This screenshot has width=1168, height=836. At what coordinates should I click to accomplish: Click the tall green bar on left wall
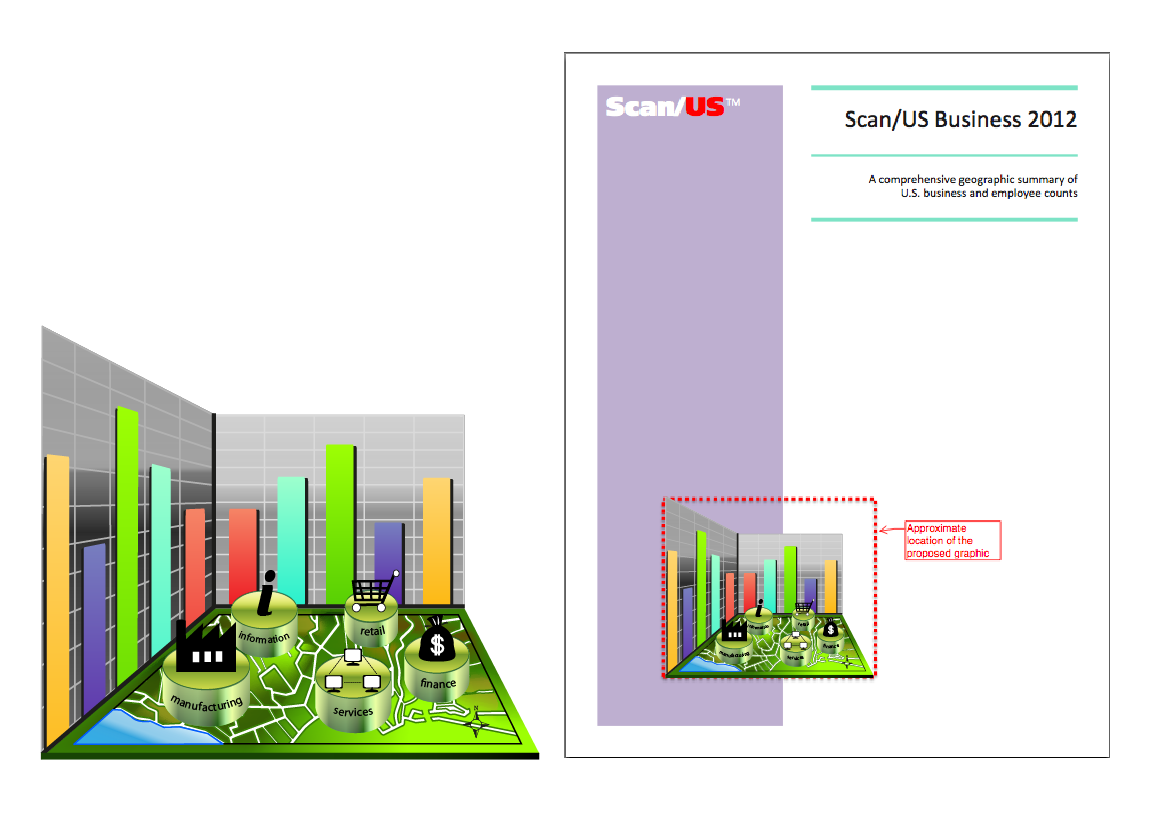coord(127,545)
